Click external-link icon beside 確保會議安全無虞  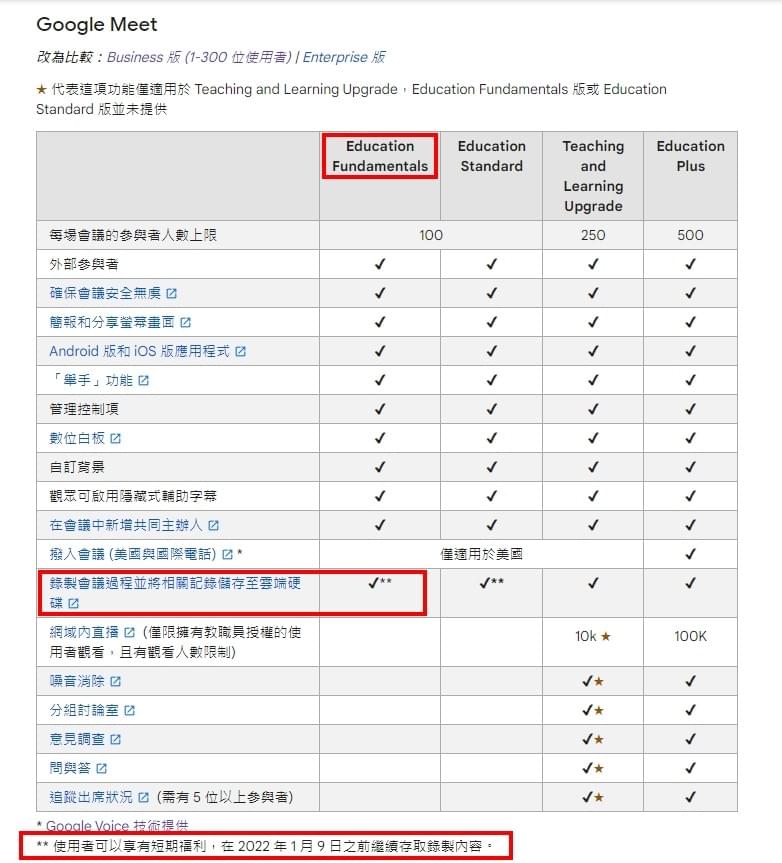click(x=172, y=293)
